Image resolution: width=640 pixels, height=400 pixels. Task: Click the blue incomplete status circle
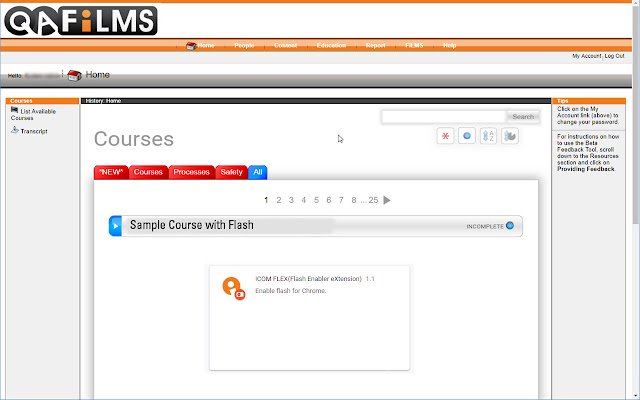coord(510,225)
